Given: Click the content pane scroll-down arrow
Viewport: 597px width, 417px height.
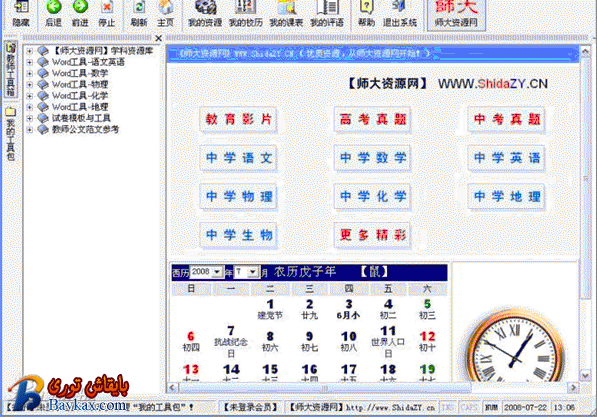Looking at the screenshot, I should (x=585, y=375).
